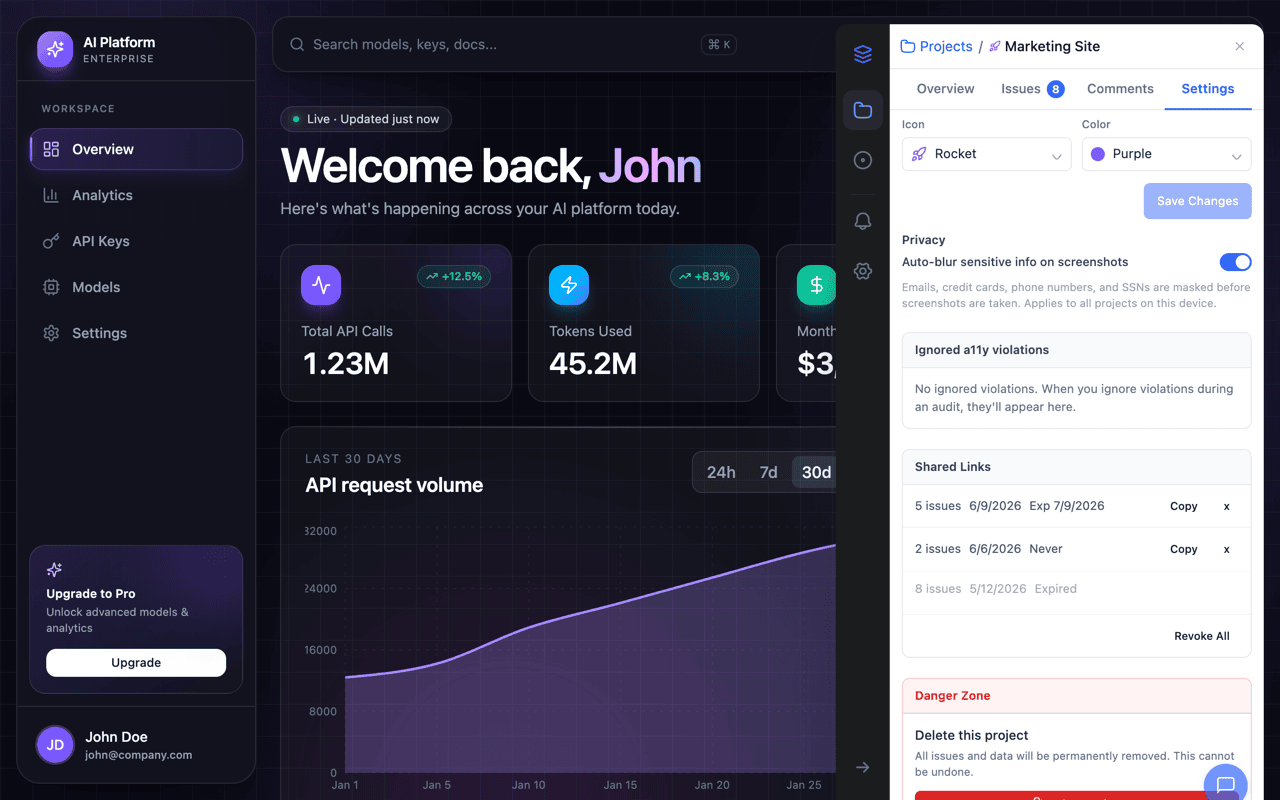This screenshot has height=800, width=1280.
Task: Open the folder icon in the panel rail
Action: (x=863, y=110)
